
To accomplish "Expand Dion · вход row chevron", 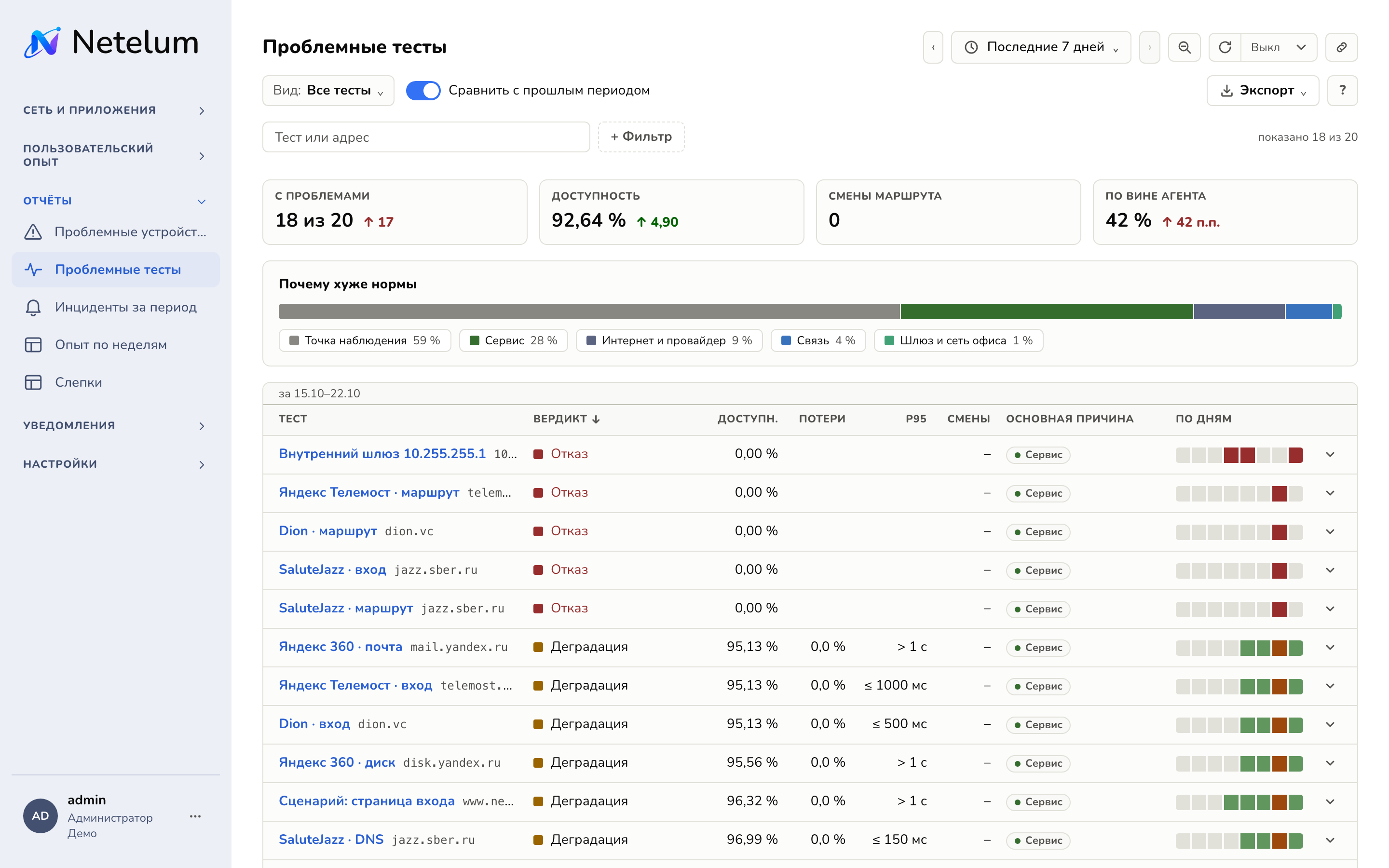I will (x=1330, y=724).
